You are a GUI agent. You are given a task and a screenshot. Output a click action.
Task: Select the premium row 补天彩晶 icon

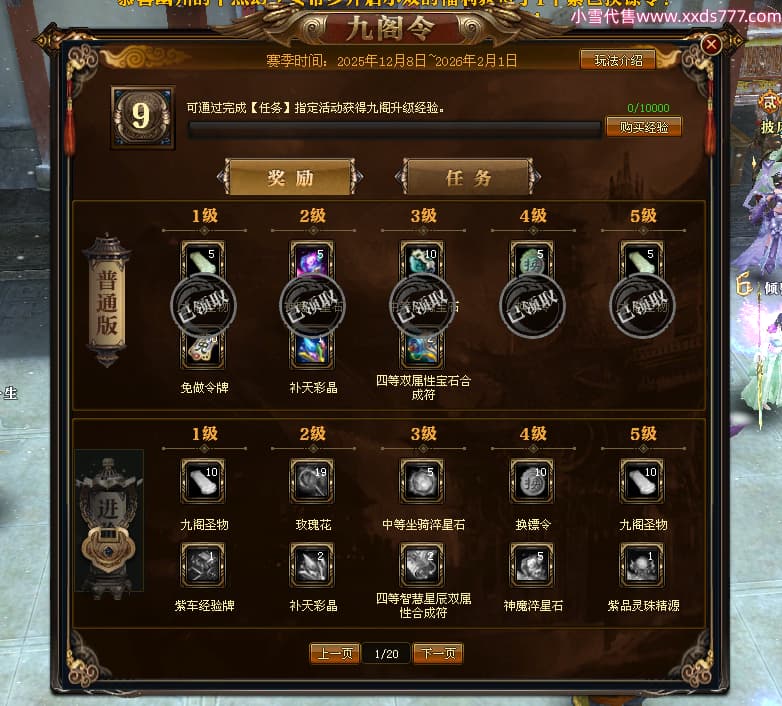(312, 565)
